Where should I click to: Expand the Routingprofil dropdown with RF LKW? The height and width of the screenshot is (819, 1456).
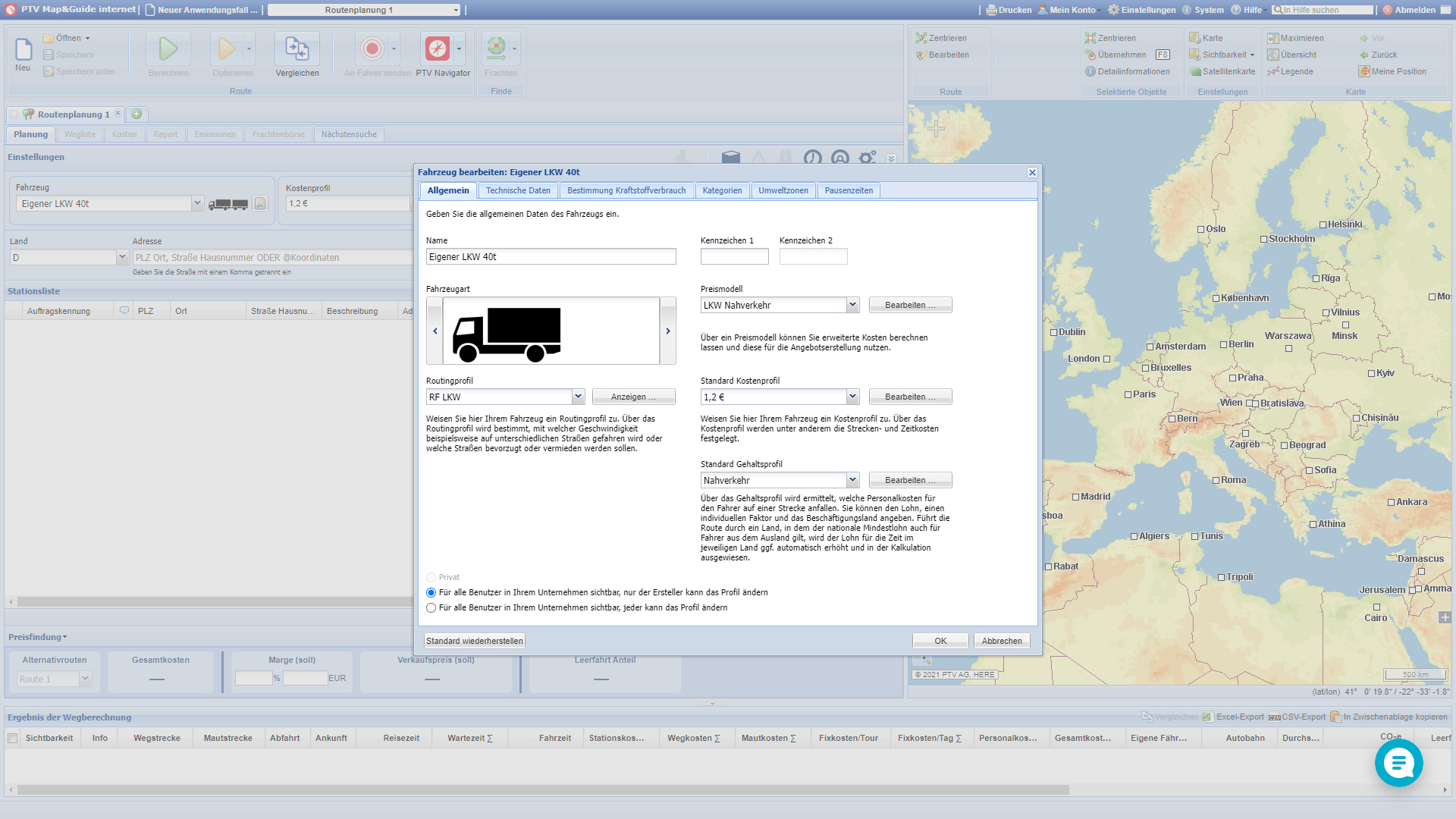579,396
